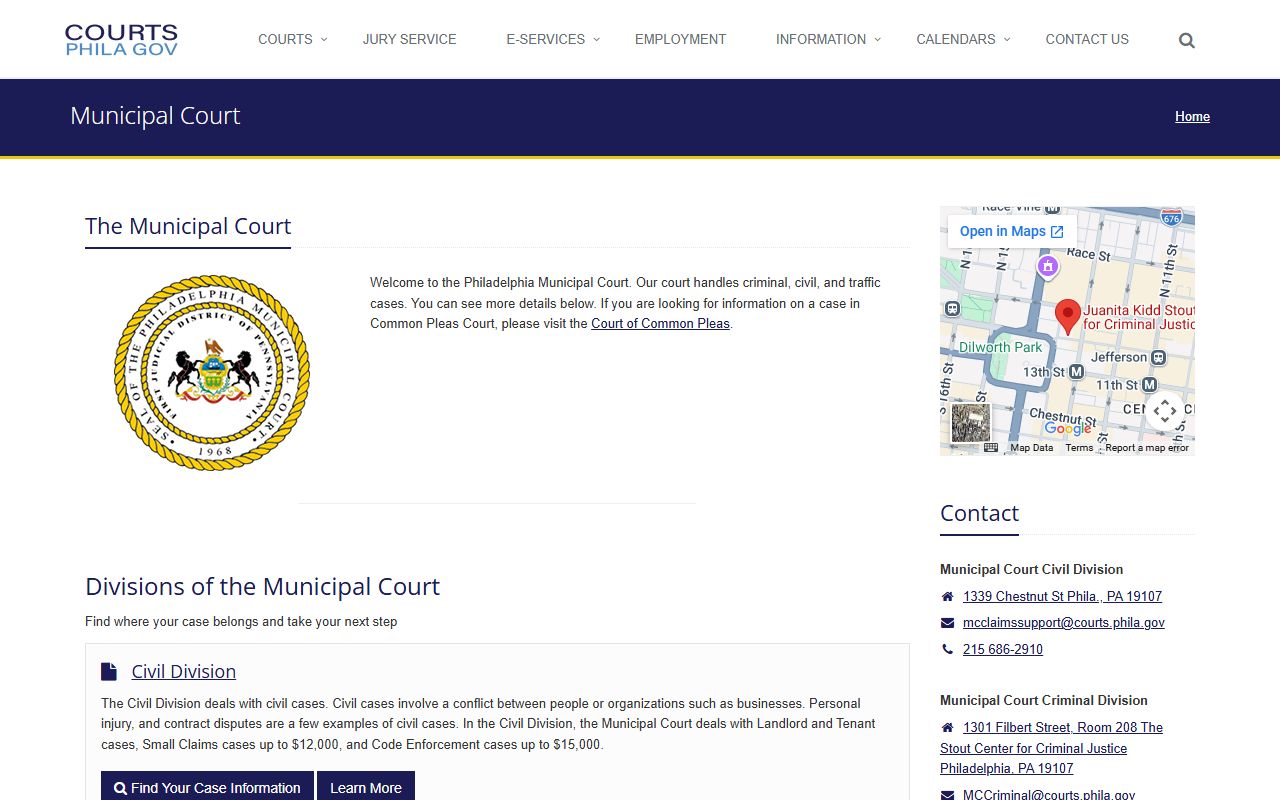This screenshot has height=800, width=1280.
Task: Click the Jefferson station marker icon
Action: tap(1158, 357)
